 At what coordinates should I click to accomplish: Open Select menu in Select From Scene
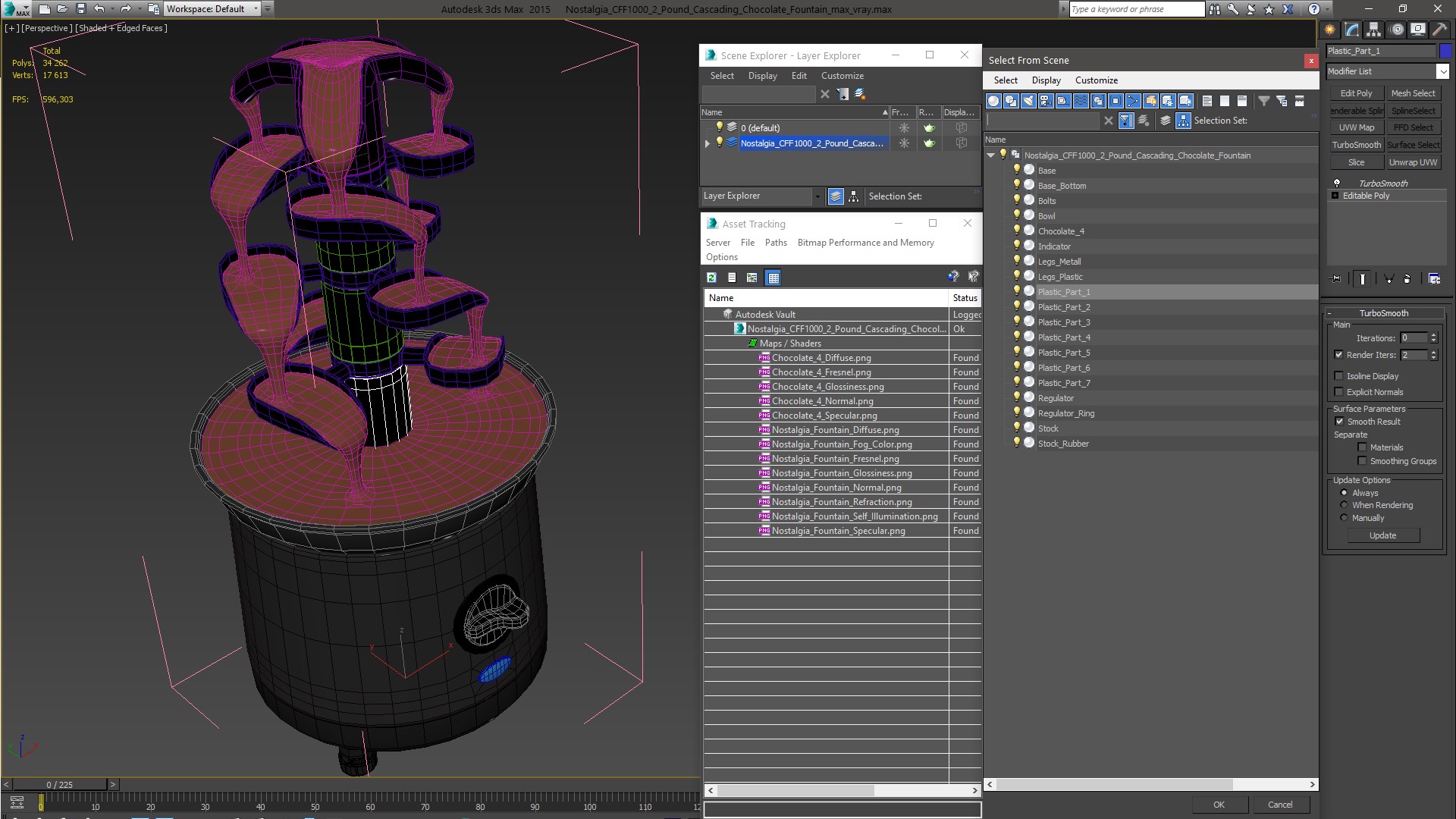[x=1006, y=80]
